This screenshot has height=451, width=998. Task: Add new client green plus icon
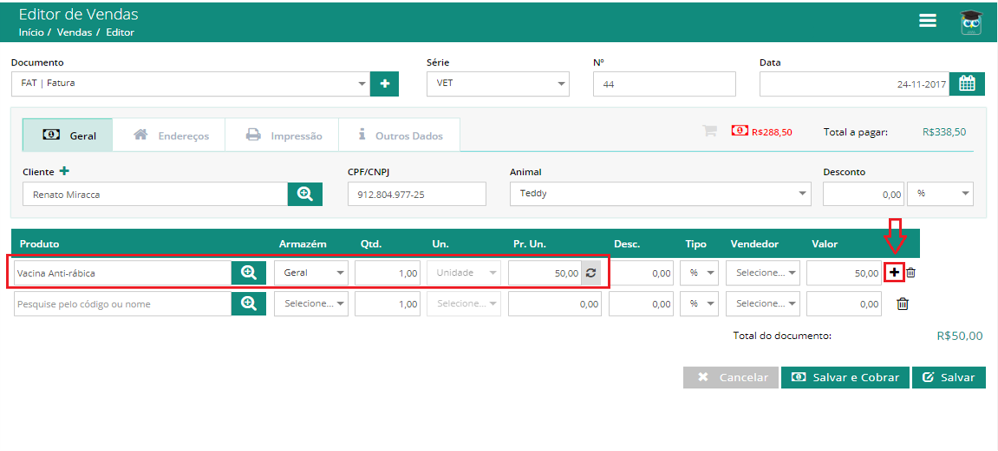click(64, 171)
